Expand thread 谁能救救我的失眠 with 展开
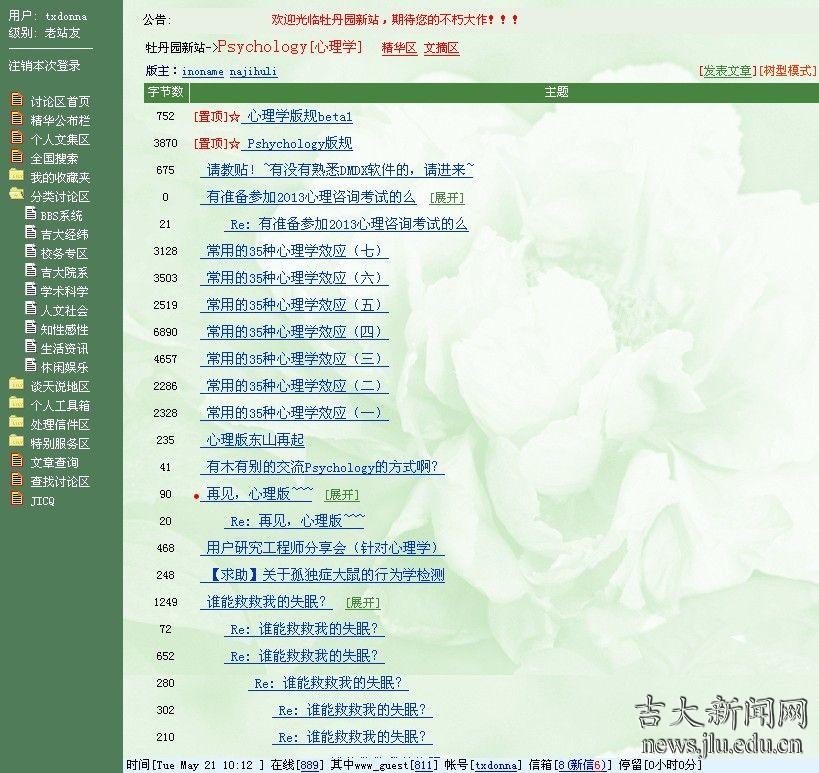 click(x=362, y=603)
